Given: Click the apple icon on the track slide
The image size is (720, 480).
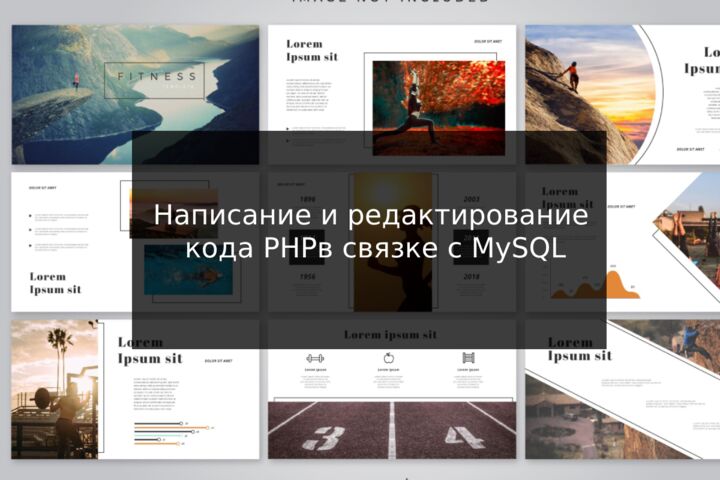Looking at the screenshot, I should pos(389,357).
